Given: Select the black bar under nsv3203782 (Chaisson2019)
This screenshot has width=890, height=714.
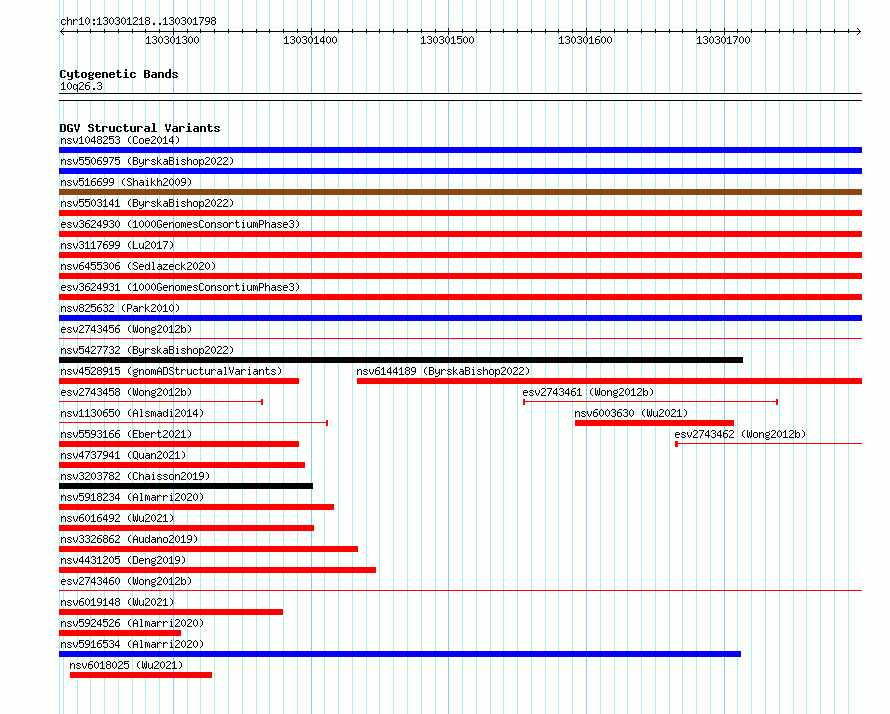Looking at the screenshot, I should [x=186, y=486].
